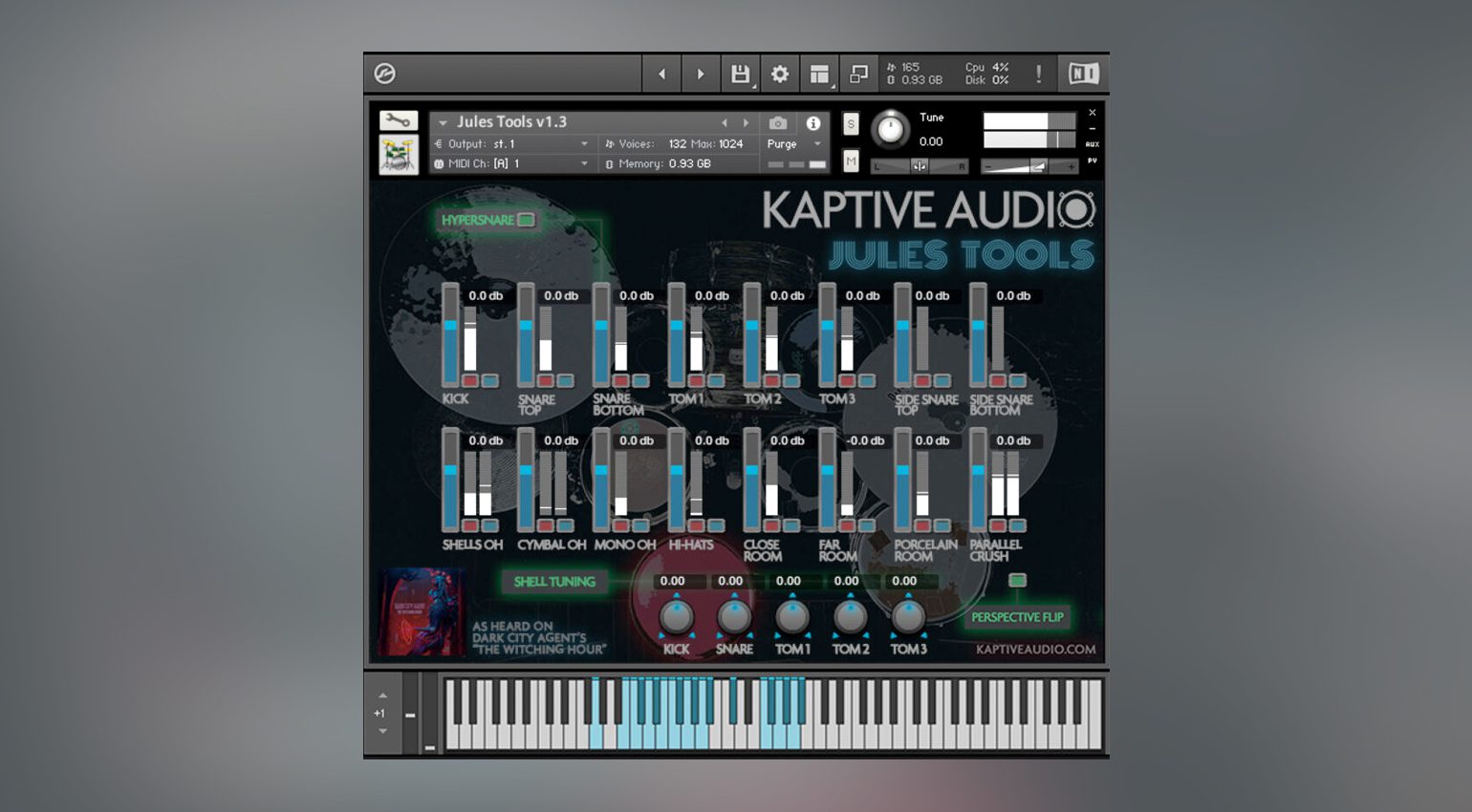Click the MONO OH 0.0 db value
The width and height of the screenshot is (1472, 812).
point(637,440)
